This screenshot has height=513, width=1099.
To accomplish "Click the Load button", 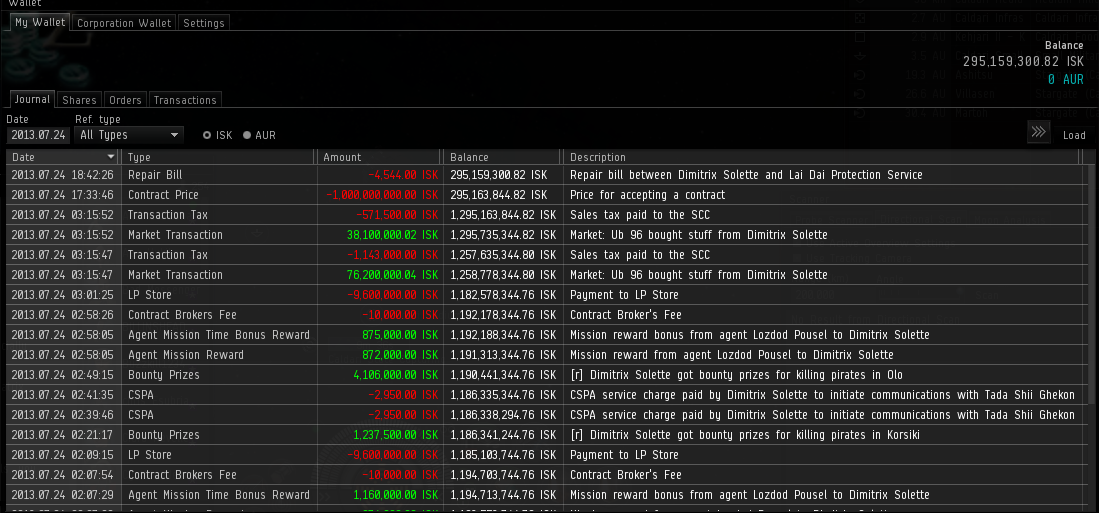I will 1074,135.
